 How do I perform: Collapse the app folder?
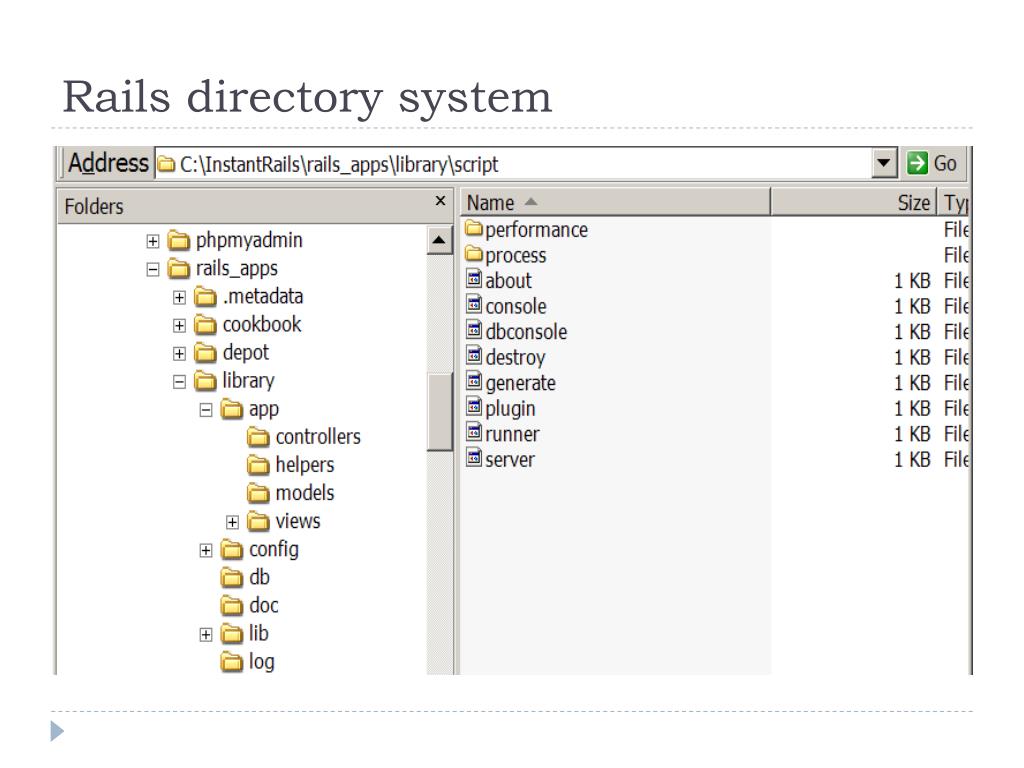point(206,408)
